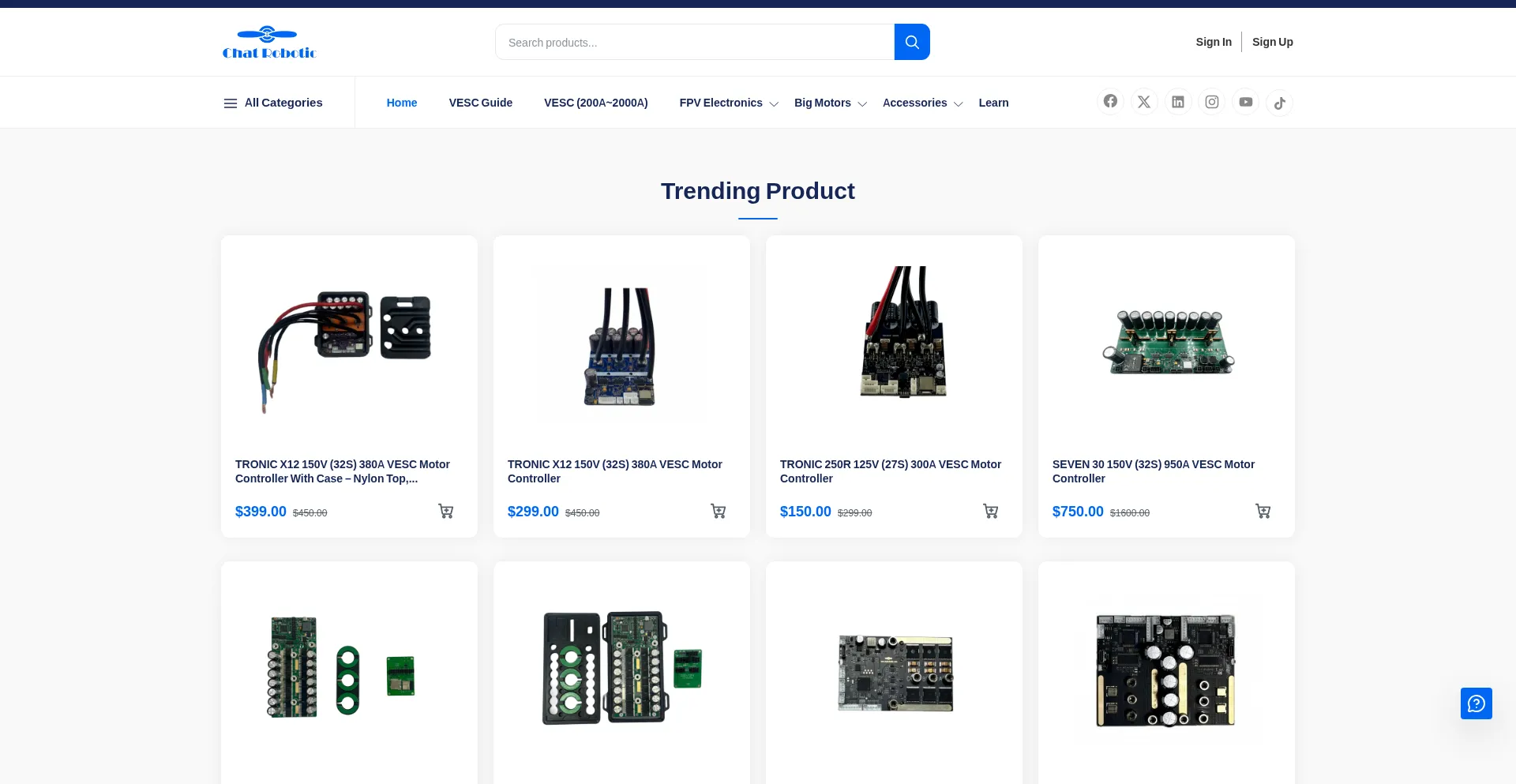
Task: Click the Sign In link
Action: [1214, 42]
